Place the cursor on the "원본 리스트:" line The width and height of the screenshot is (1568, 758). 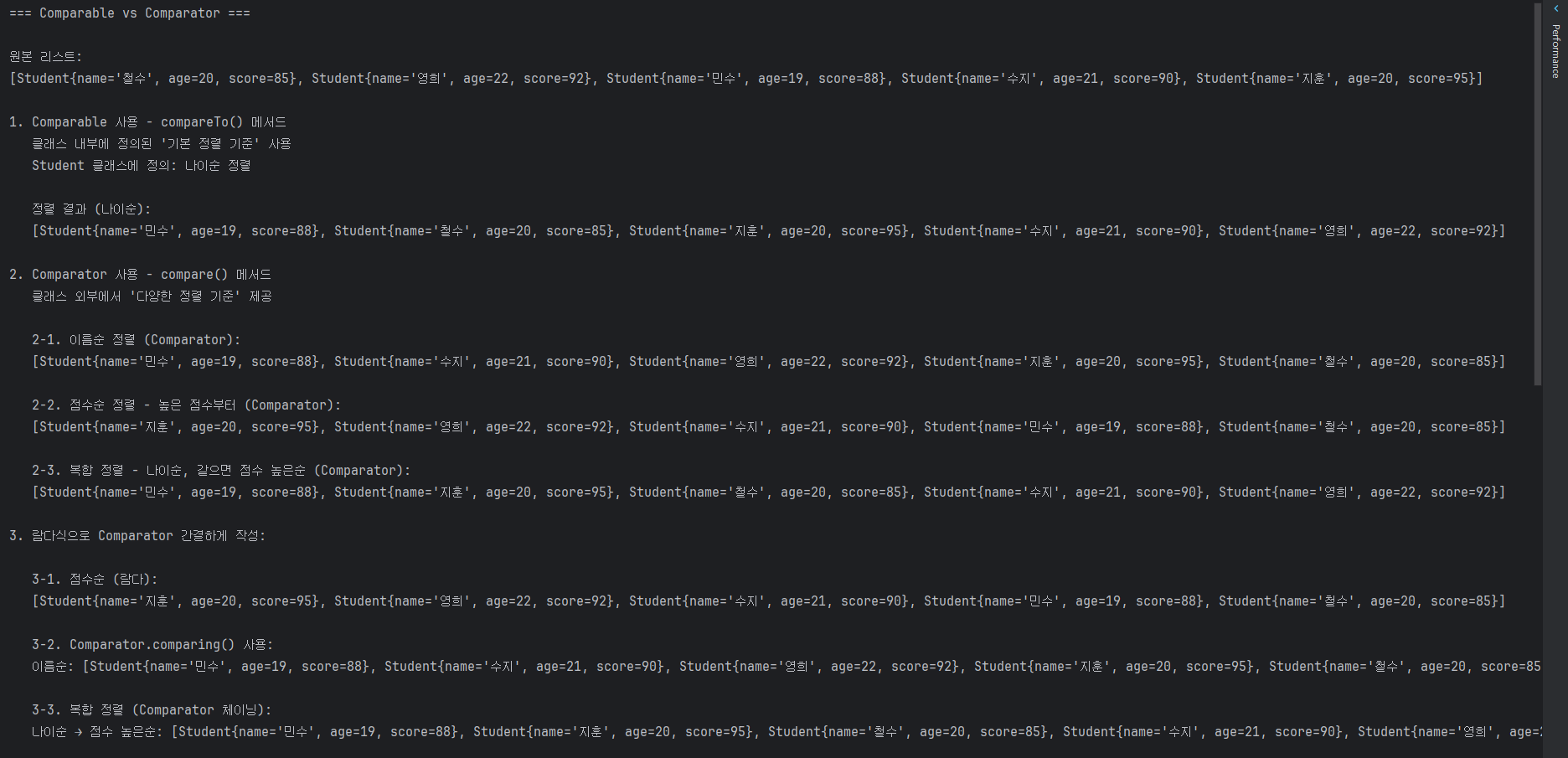(46, 57)
